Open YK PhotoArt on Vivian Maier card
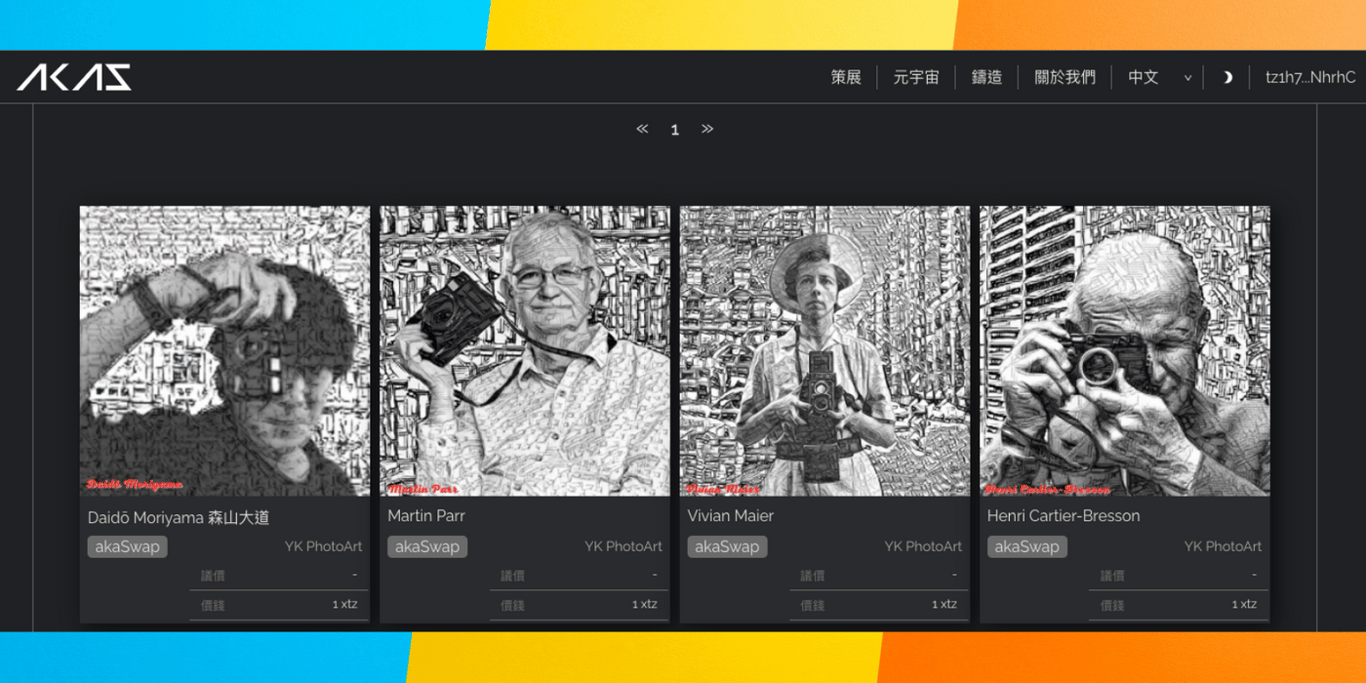The width and height of the screenshot is (1366, 683). pos(923,546)
